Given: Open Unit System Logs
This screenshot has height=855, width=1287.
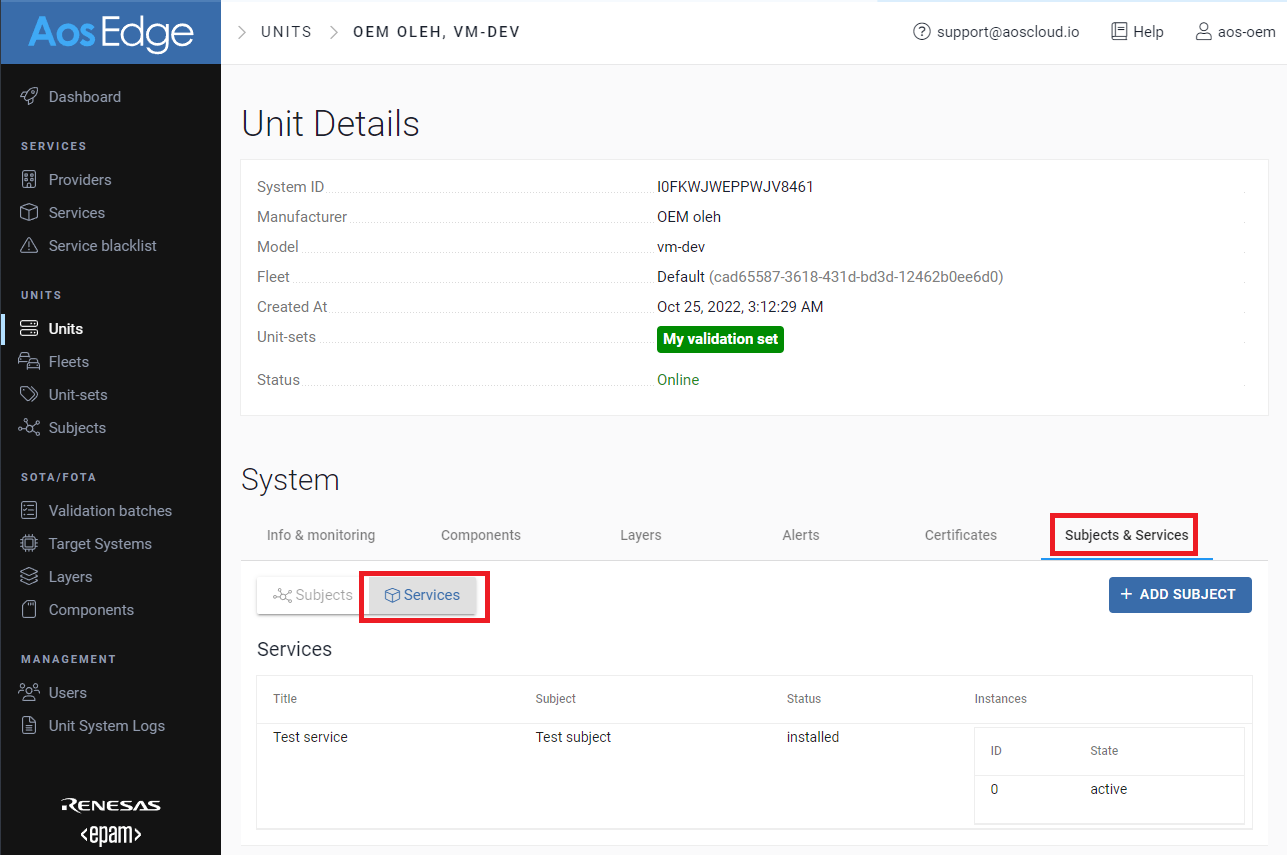Looking at the screenshot, I should coord(105,725).
